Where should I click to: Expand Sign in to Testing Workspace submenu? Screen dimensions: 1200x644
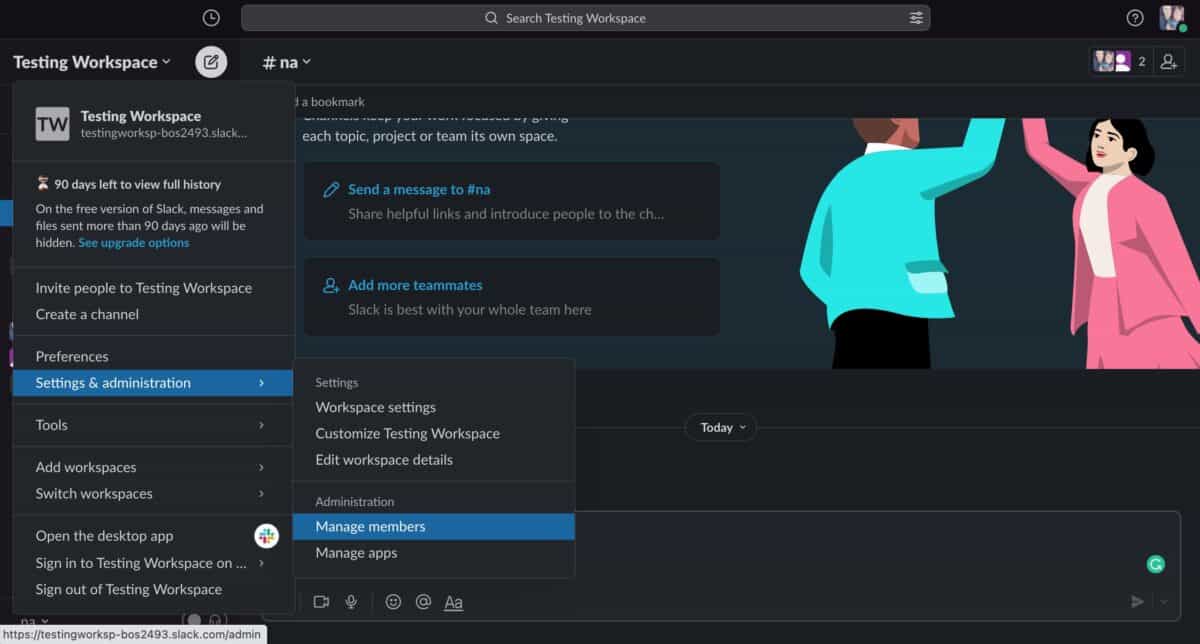(x=153, y=563)
